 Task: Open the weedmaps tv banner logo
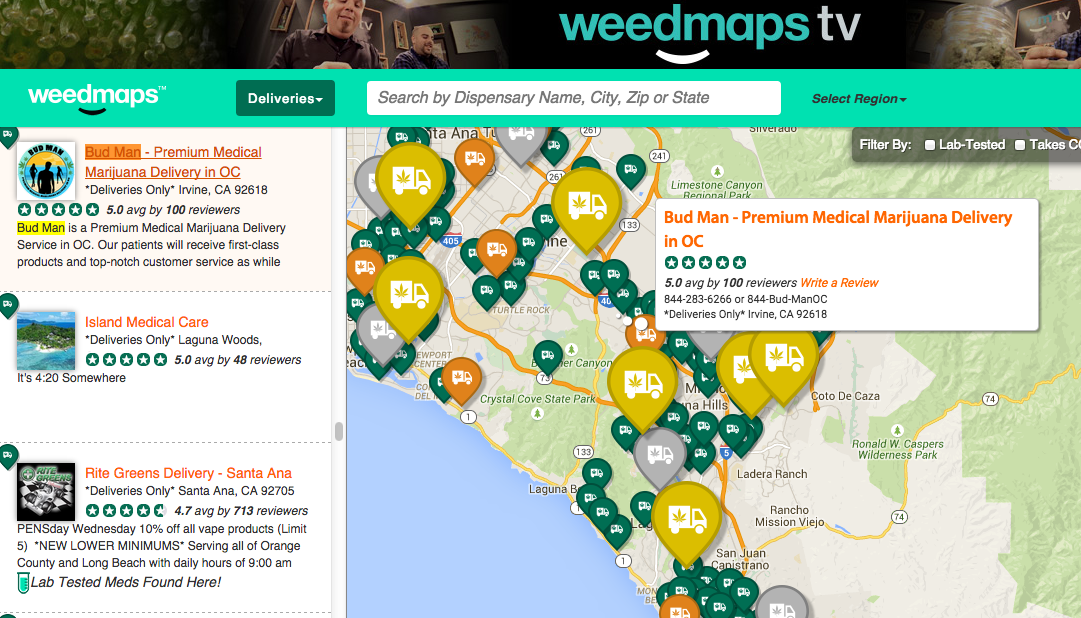click(x=710, y=31)
